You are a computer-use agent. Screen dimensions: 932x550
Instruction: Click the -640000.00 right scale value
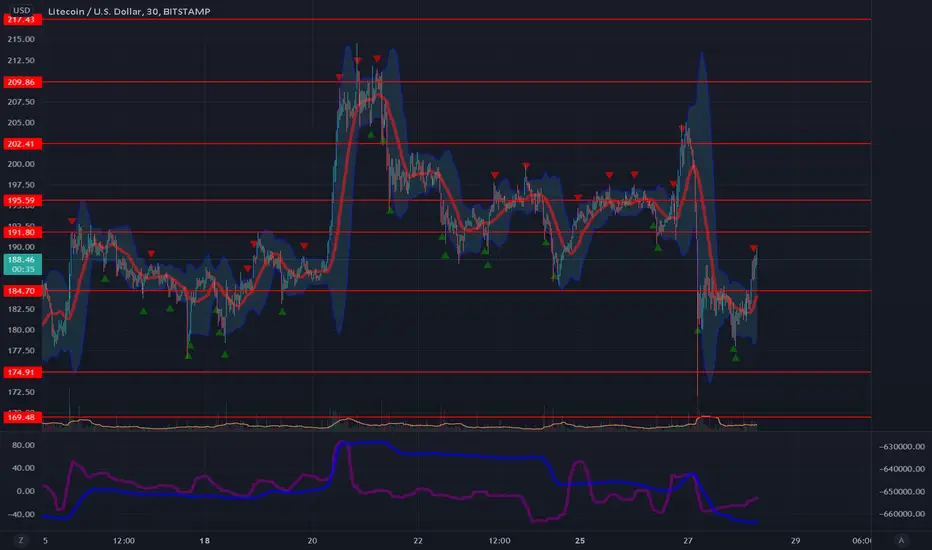pos(902,469)
